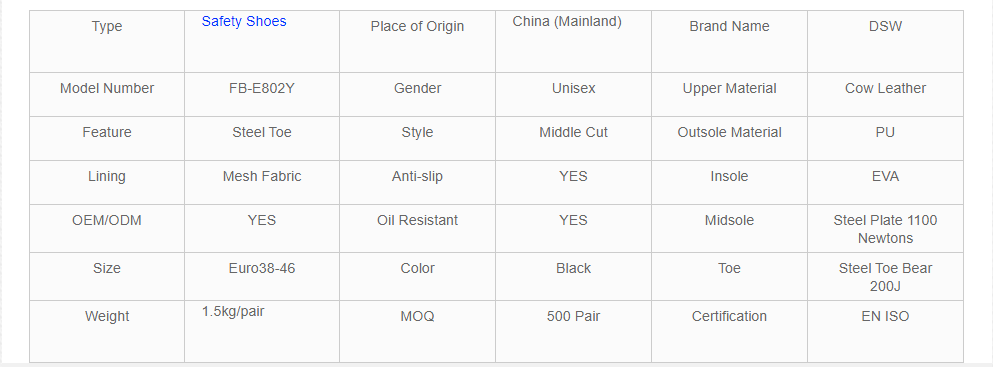The image size is (993, 367).
Task: Click the China (Mainland) origin value
Action: (x=567, y=22)
